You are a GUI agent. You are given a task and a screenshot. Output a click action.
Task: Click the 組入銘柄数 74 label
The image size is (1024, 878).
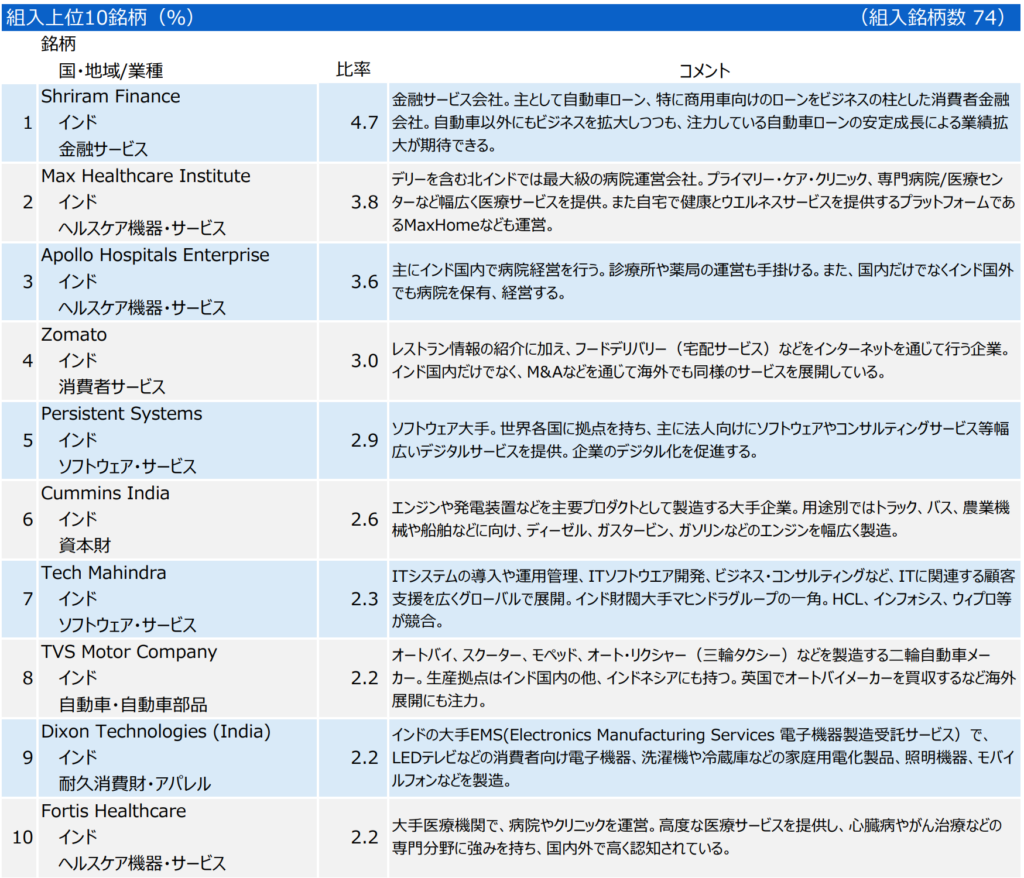pyautogui.click(x=930, y=17)
